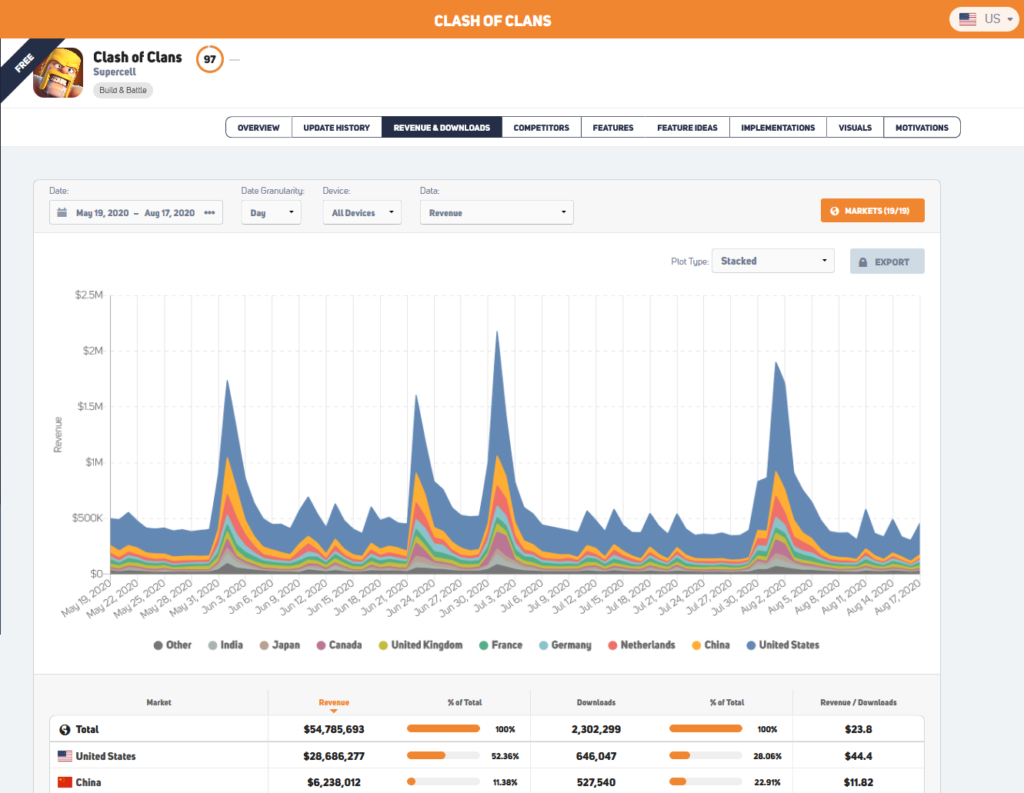Click the Build & Battle genre tag
Viewport: 1024px width, 793px height.
tap(123, 90)
